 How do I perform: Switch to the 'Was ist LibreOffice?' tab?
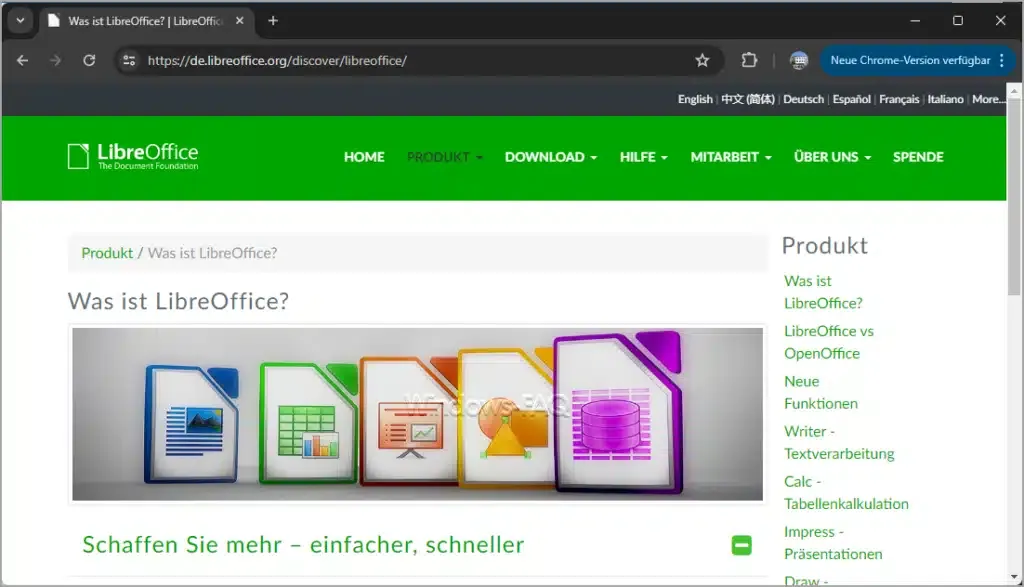coord(140,19)
